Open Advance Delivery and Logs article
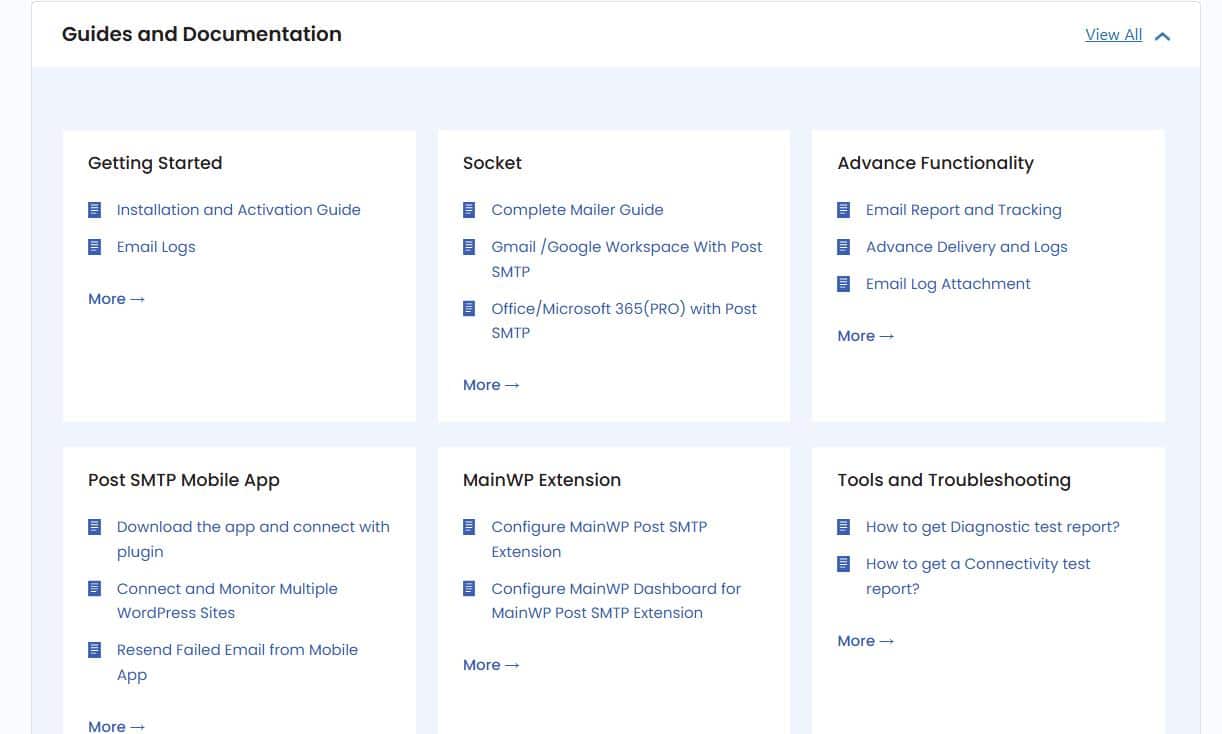The width and height of the screenshot is (1222, 734). (x=966, y=247)
